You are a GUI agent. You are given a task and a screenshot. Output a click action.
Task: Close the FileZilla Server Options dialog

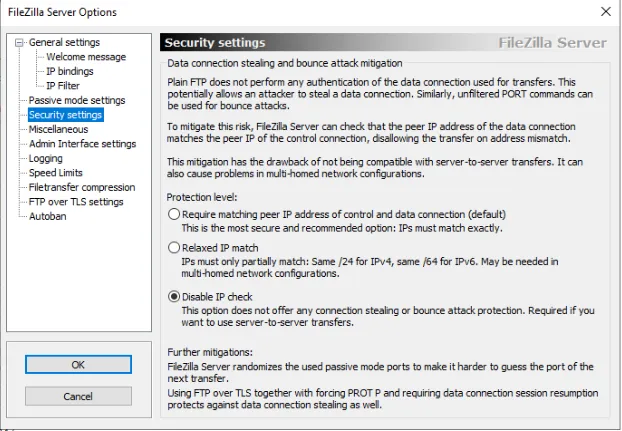click(x=606, y=12)
